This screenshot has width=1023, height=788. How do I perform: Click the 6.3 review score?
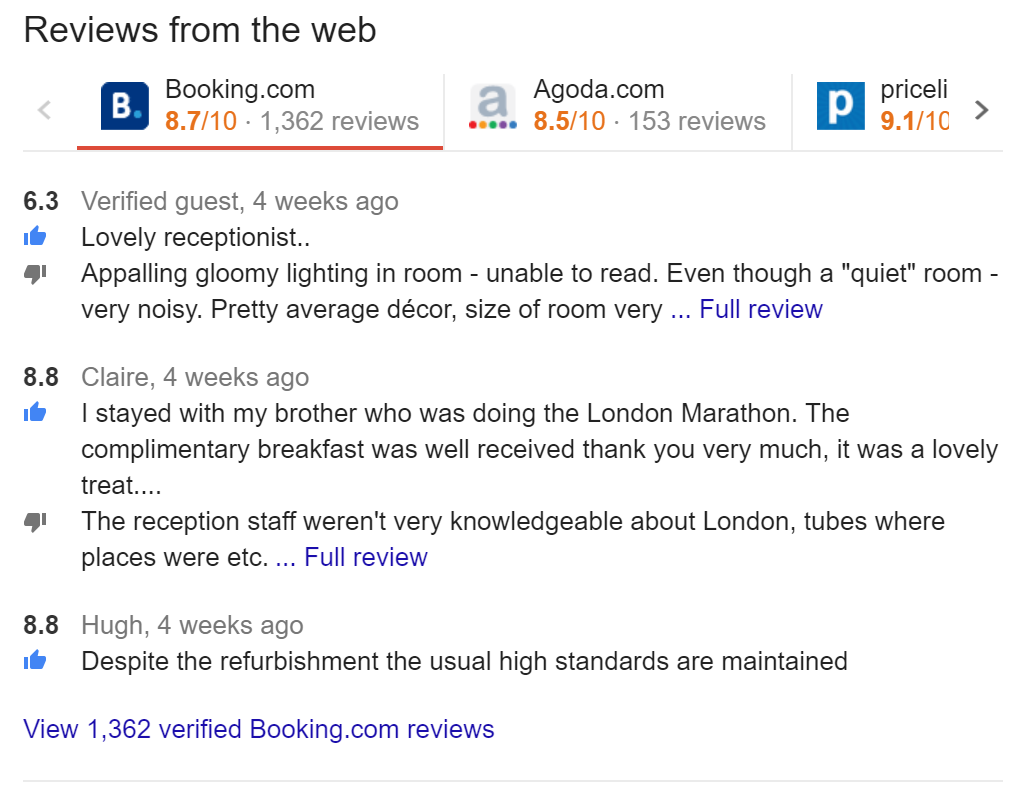click(x=41, y=201)
